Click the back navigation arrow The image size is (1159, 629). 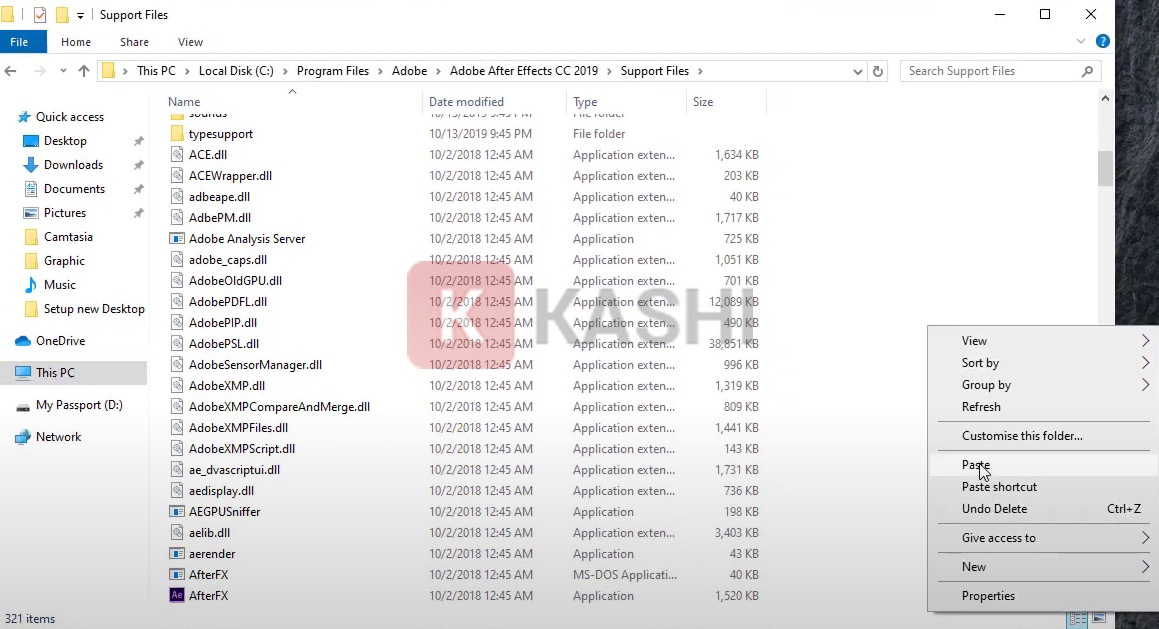click(10, 71)
